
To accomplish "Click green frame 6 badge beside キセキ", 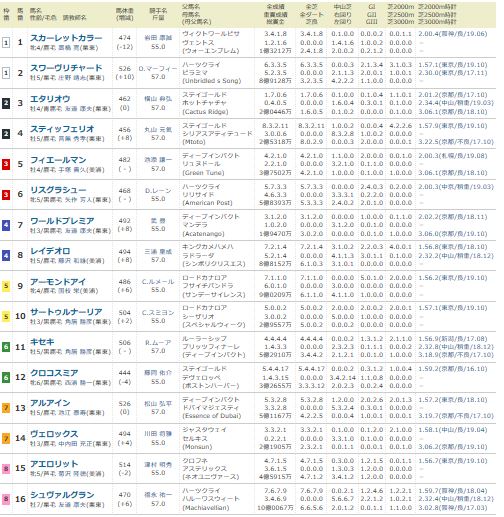I will [x=6, y=347].
